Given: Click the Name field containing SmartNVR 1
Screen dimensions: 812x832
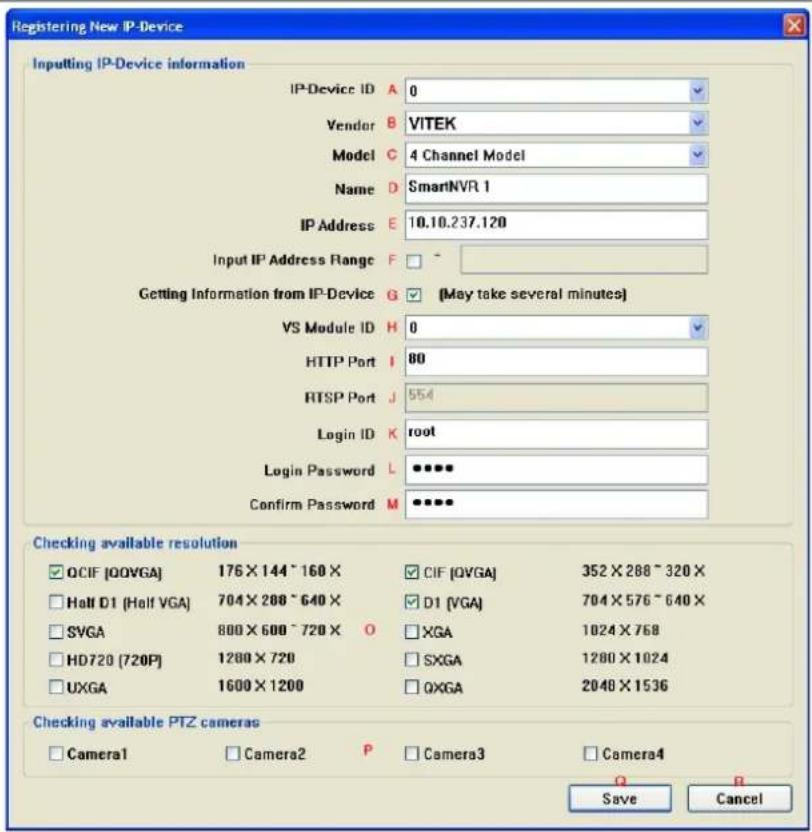Looking at the screenshot, I should click(556, 188).
